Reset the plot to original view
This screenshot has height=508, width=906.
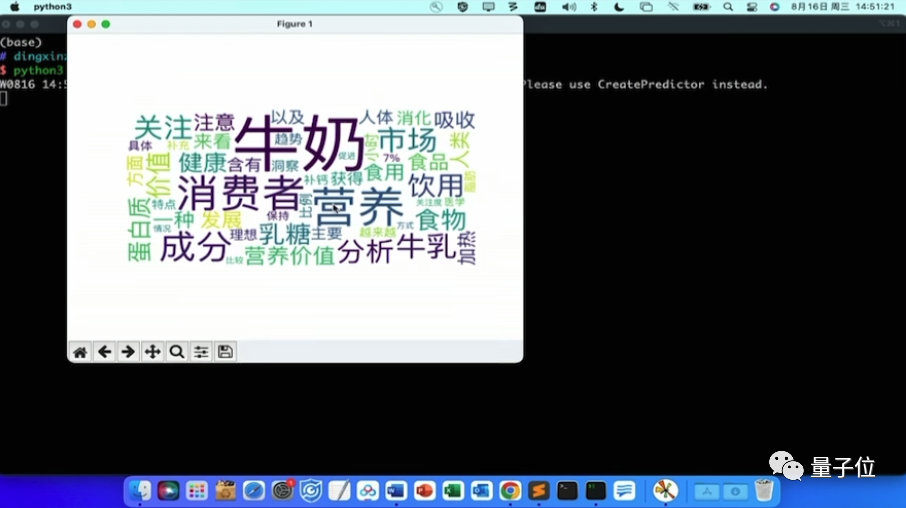click(80, 352)
